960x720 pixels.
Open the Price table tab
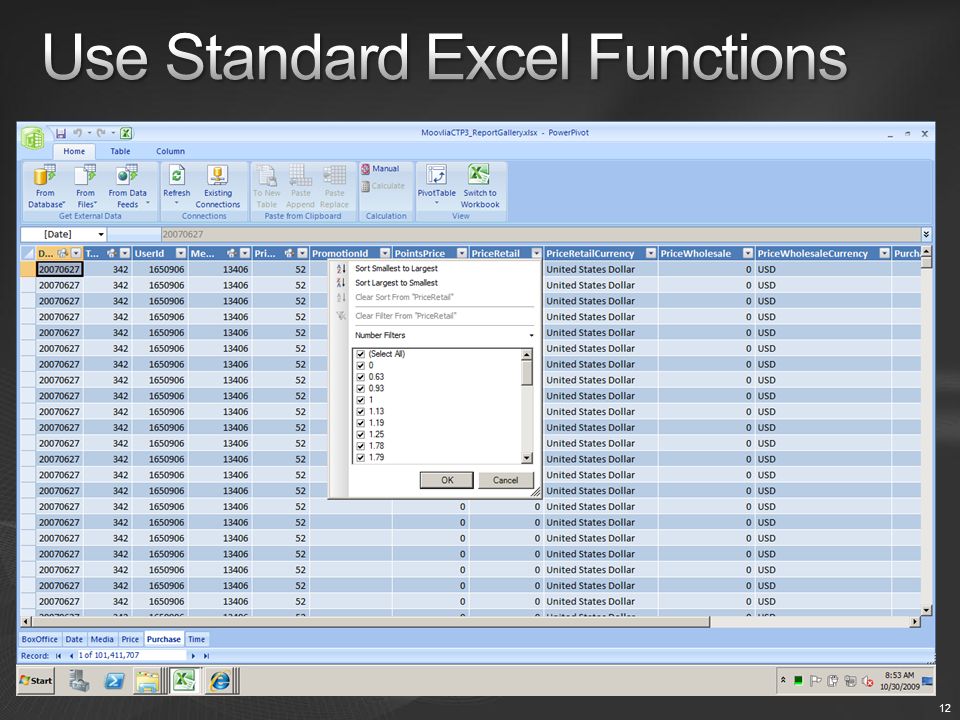point(130,639)
